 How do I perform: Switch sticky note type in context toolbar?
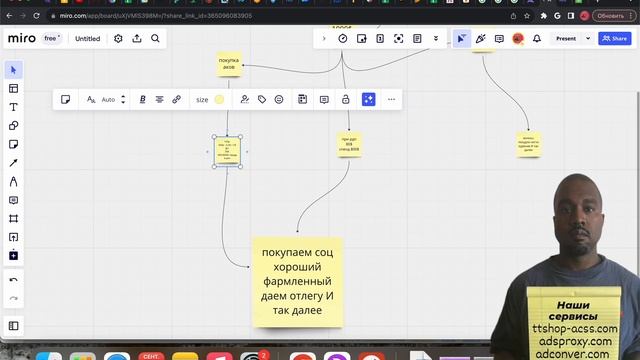(65, 100)
